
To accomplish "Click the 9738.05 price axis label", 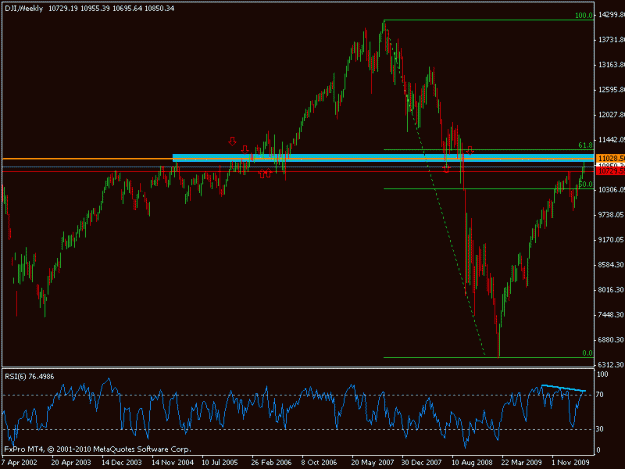I will (x=611, y=215).
